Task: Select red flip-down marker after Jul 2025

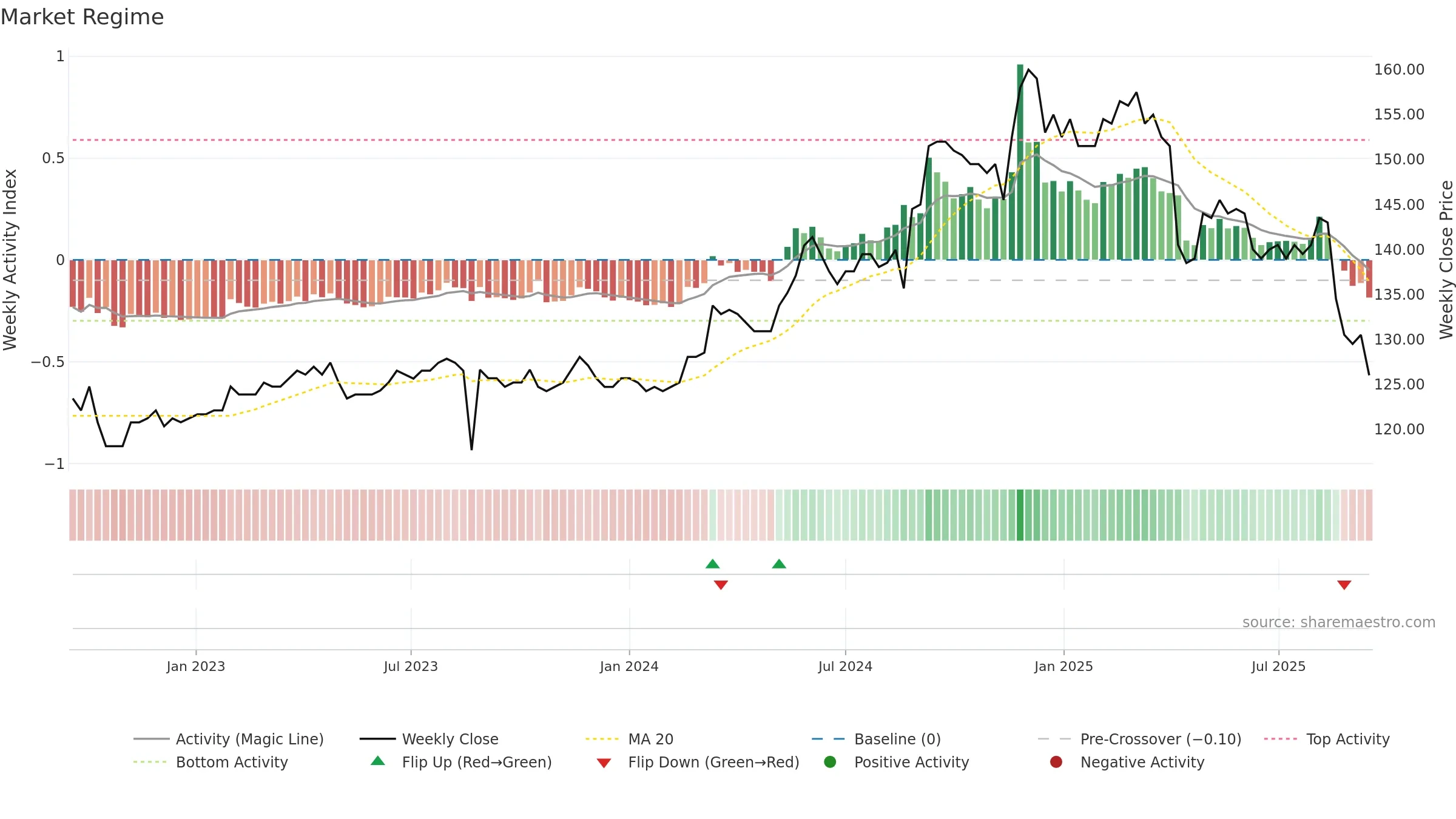Action: (1344, 585)
